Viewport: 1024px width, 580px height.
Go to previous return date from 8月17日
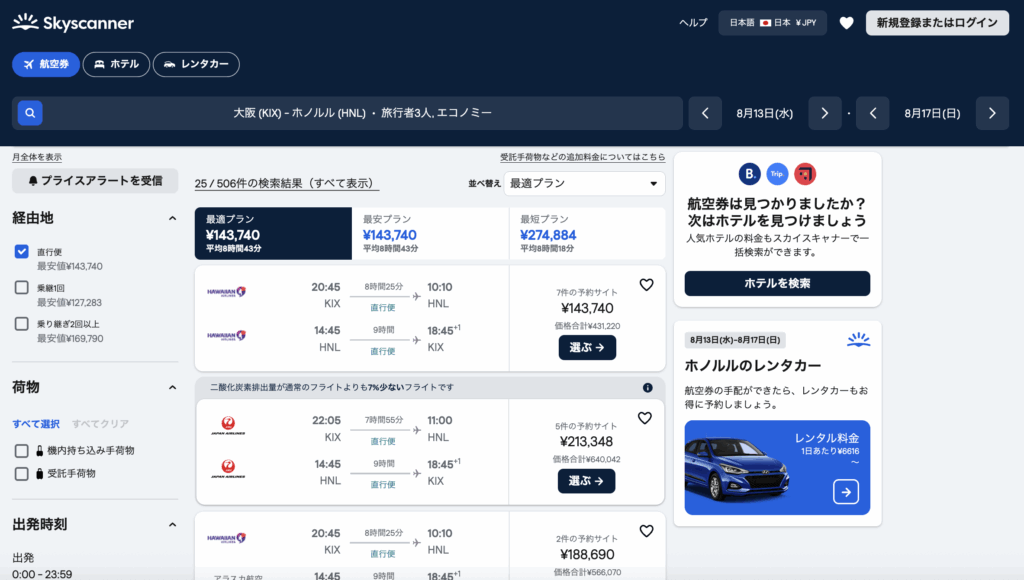[x=873, y=113]
